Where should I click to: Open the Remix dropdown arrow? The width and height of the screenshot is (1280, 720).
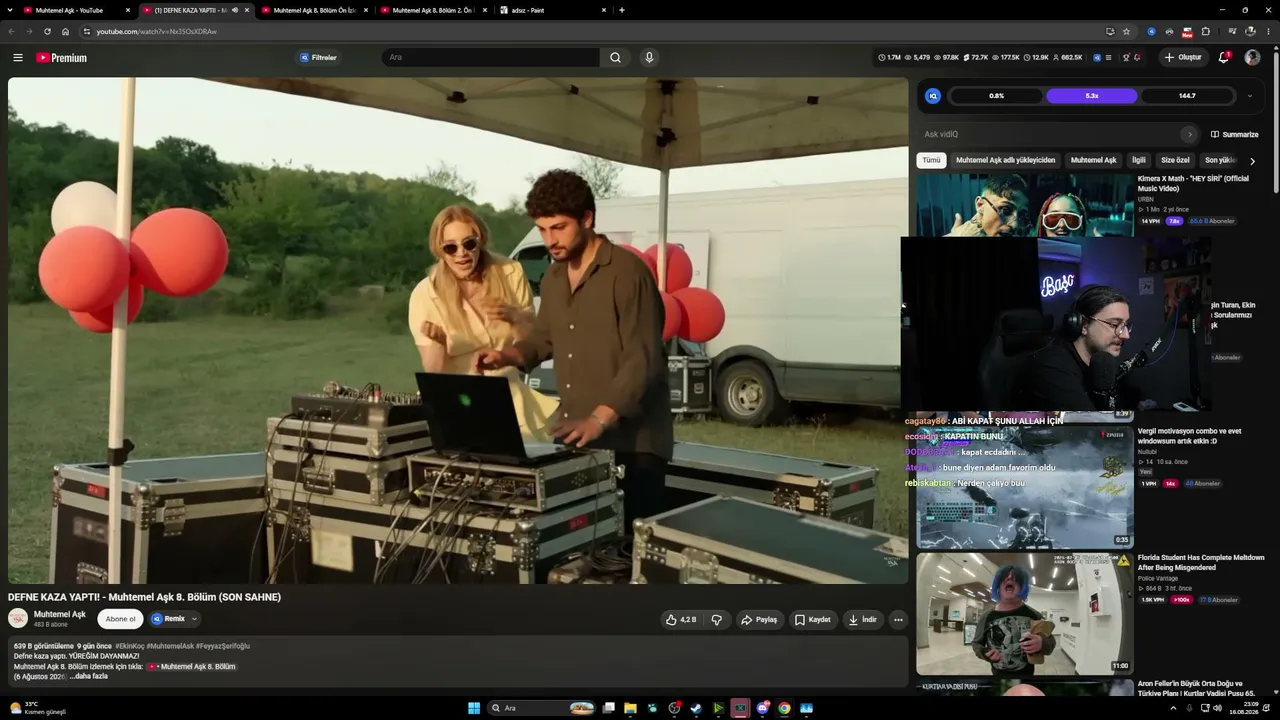click(194, 619)
